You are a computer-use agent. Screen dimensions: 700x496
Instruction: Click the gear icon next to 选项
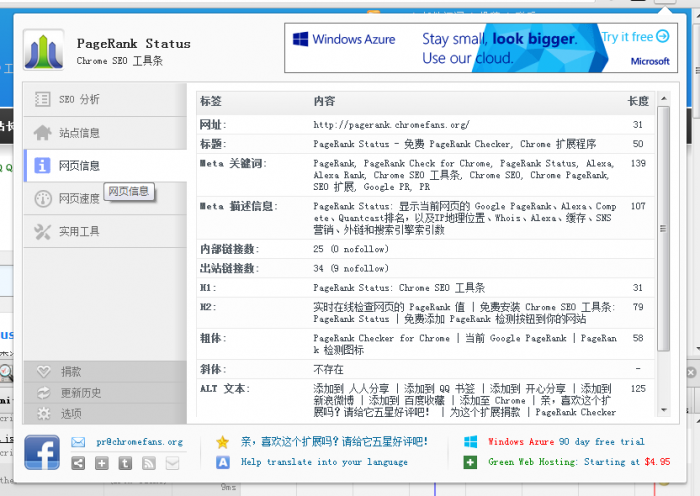44,413
